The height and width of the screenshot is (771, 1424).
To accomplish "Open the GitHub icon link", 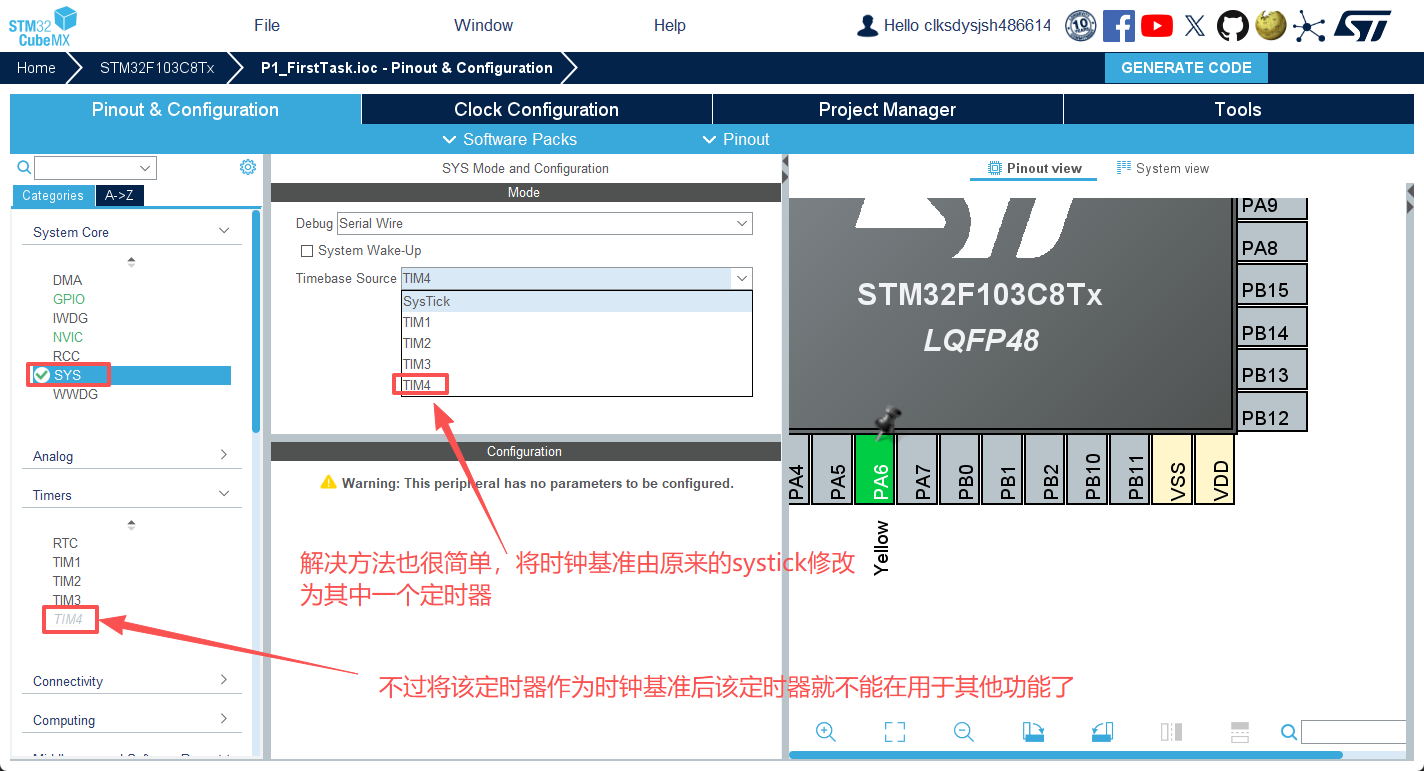I will point(1233,26).
